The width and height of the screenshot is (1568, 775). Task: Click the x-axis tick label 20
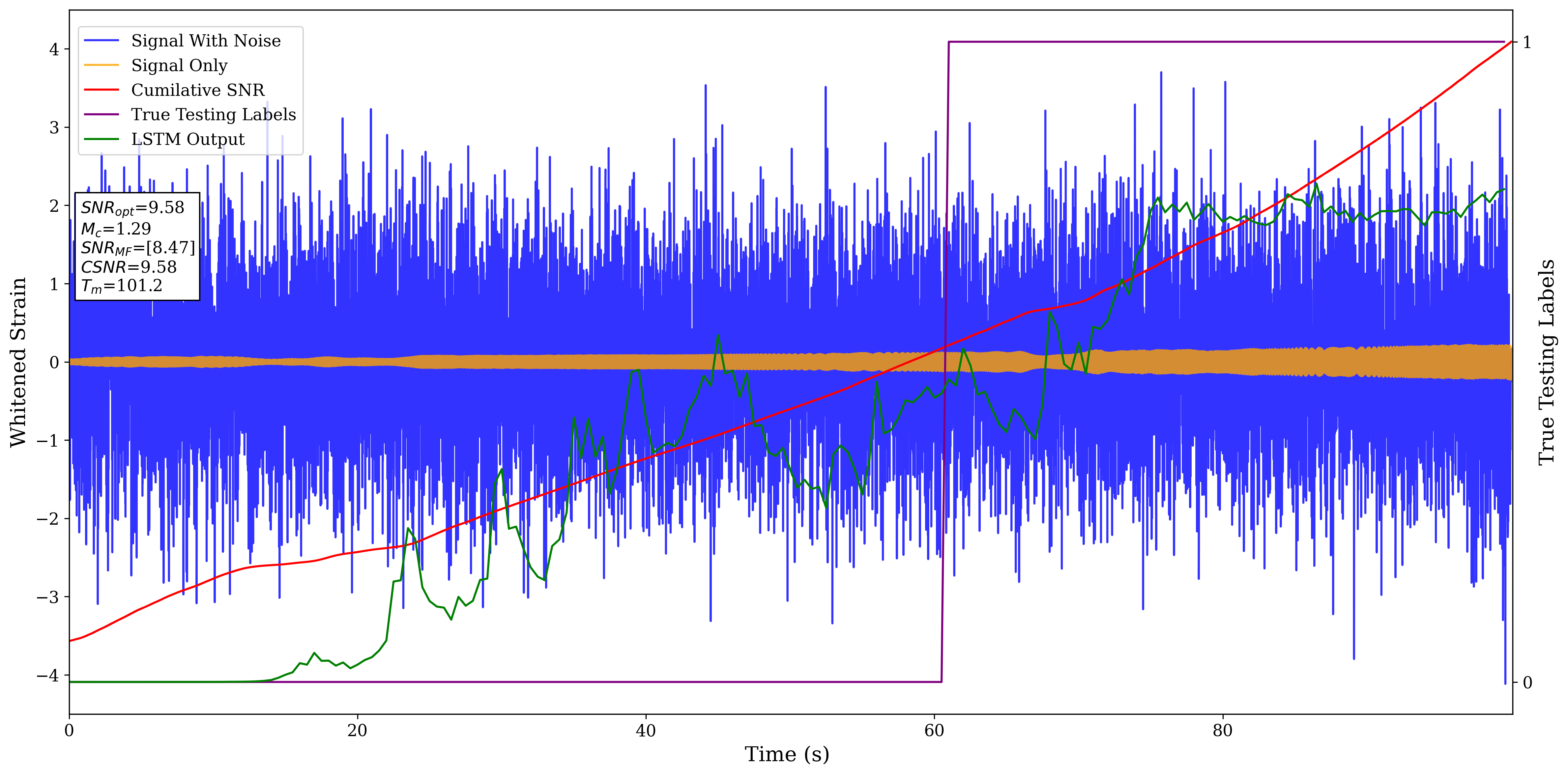pos(357,730)
